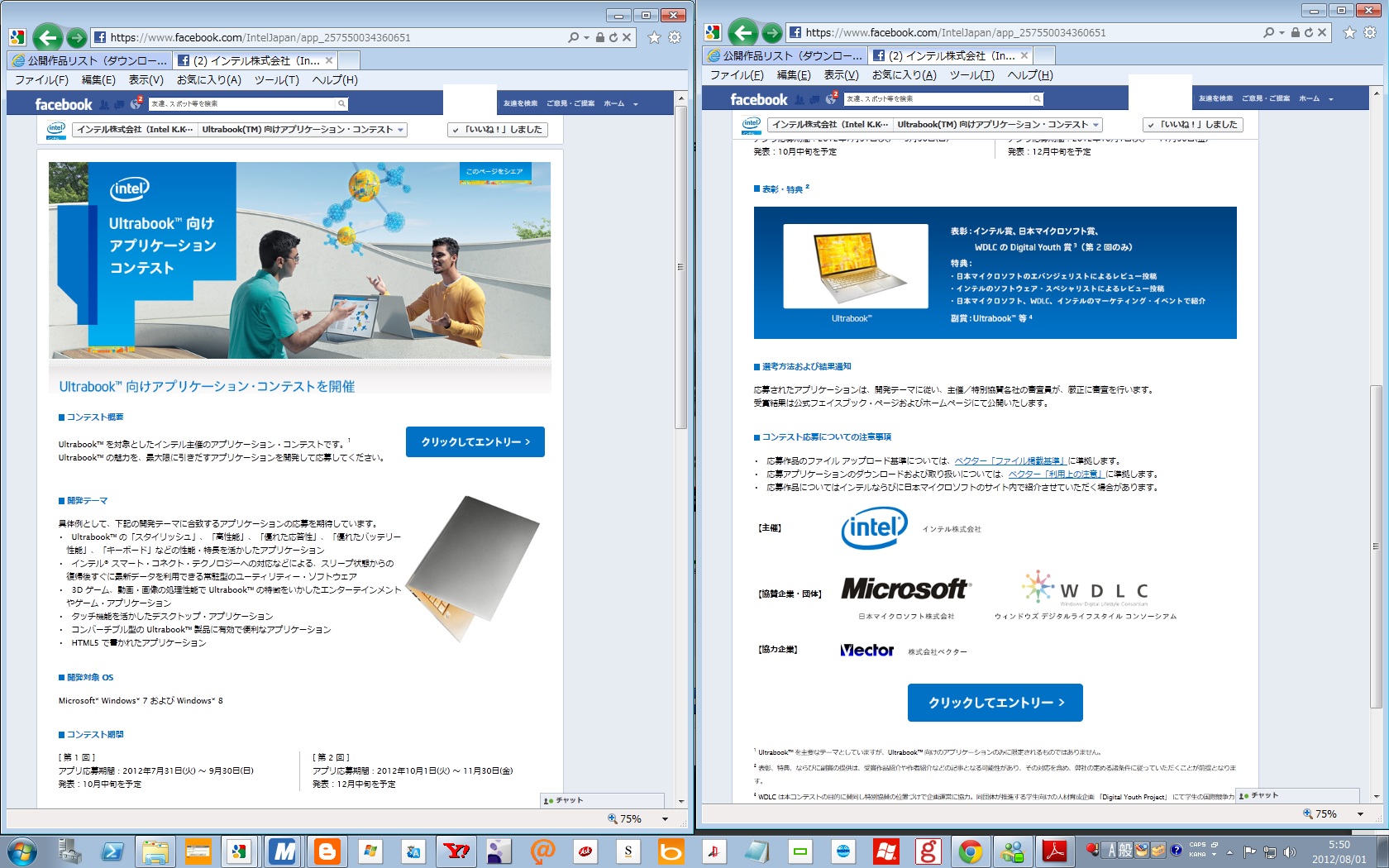Open ベクター「ファイル掲載基準」link
Image resolution: width=1389 pixels, height=868 pixels.
tap(1010, 461)
